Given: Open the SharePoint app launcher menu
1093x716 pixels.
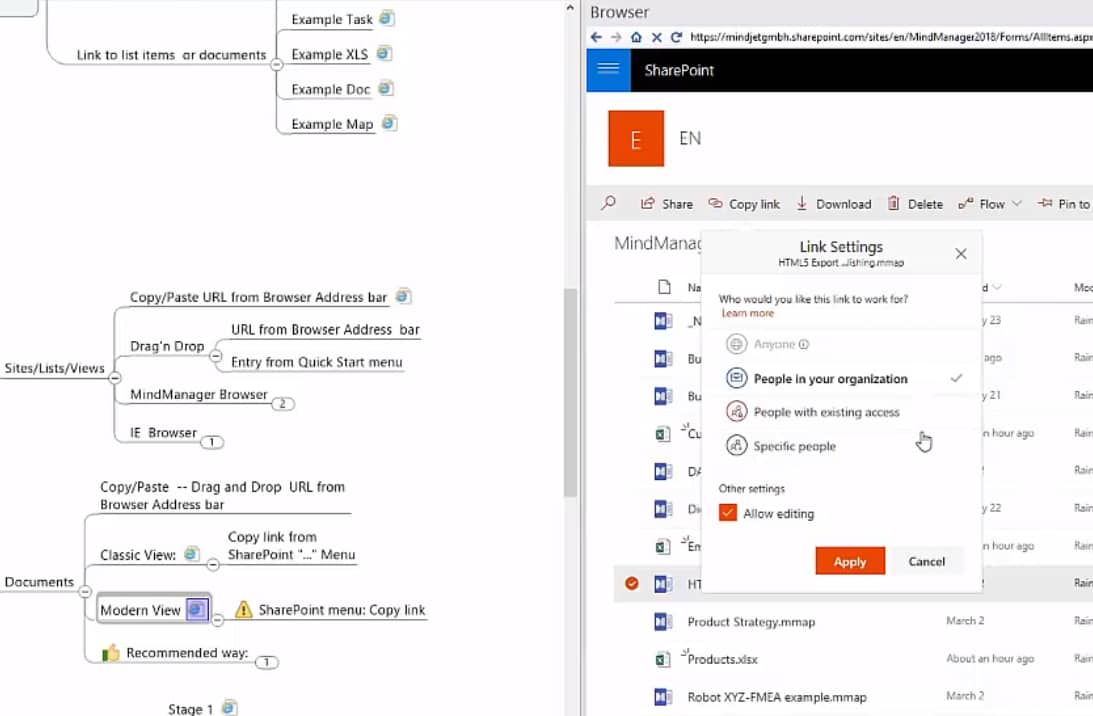Looking at the screenshot, I should pyautogui.click(x=608, y=70).
